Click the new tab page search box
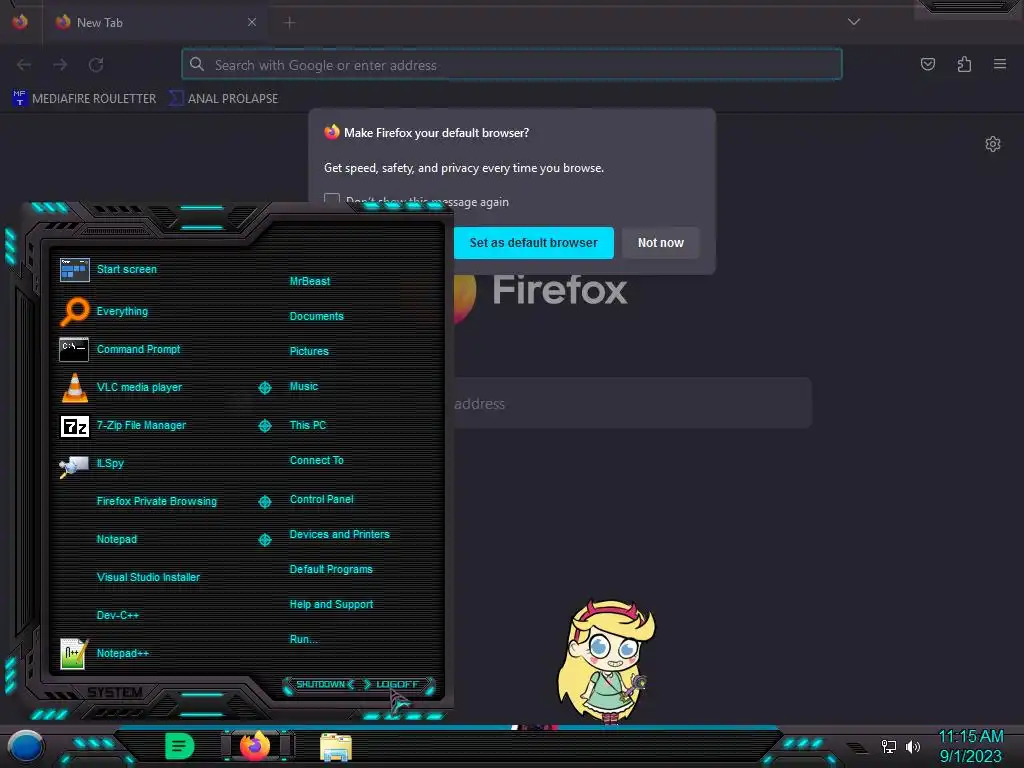 [x=632, y=404]
